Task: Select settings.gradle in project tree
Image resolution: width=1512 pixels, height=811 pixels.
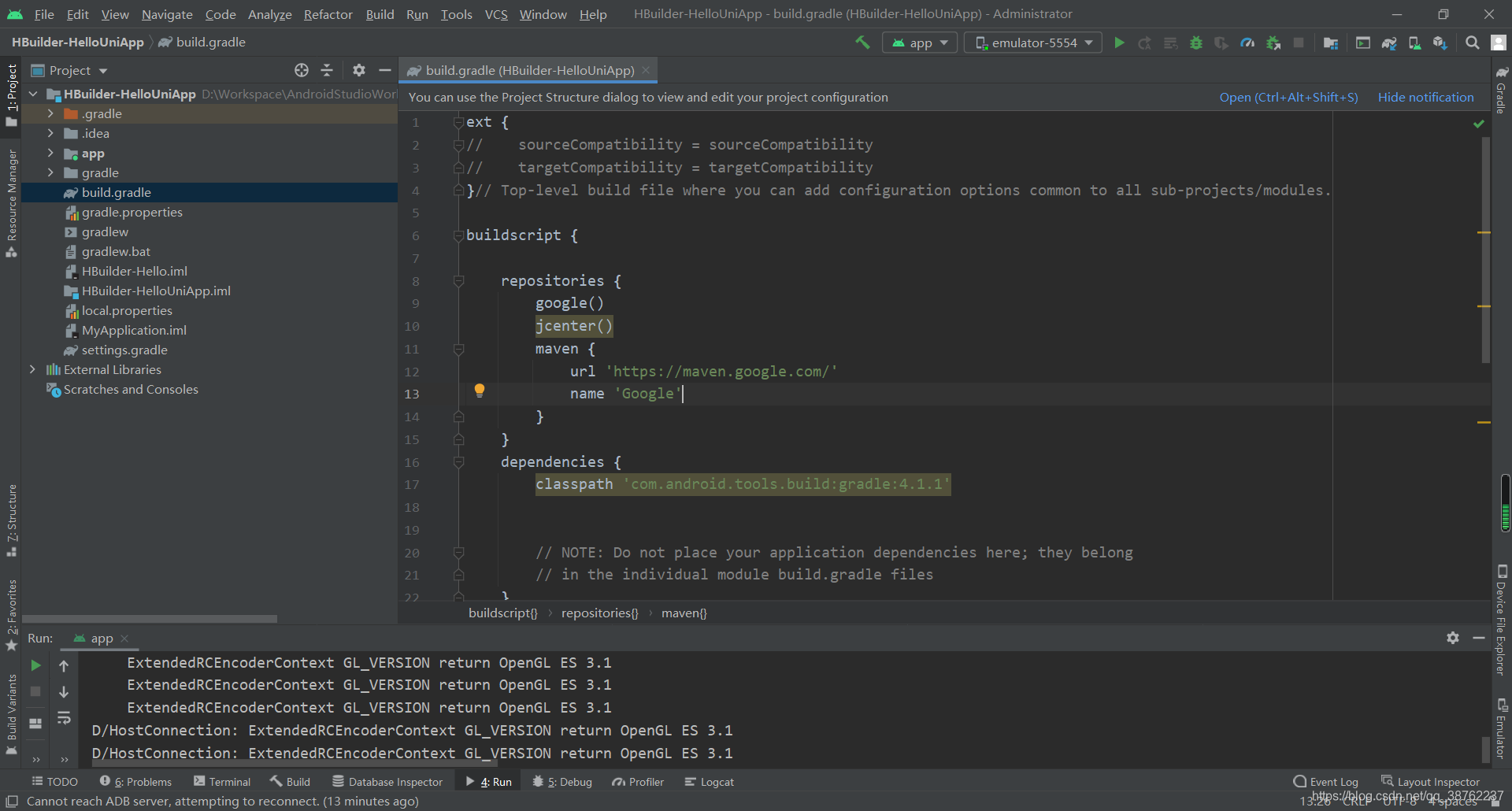Action: 124,350
